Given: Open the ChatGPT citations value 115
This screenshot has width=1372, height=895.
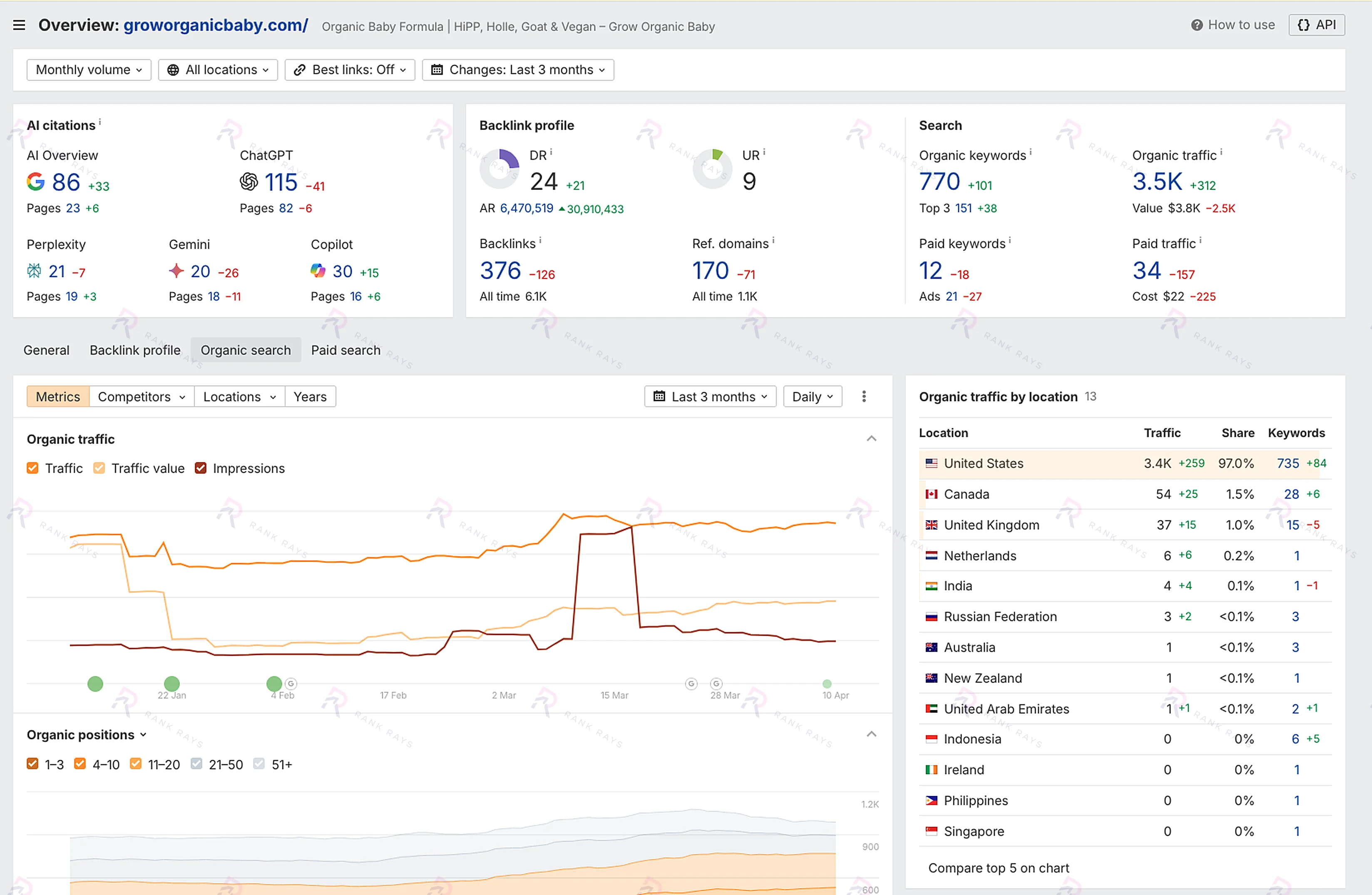Looking at the screenshot, I should pos(281,182).
